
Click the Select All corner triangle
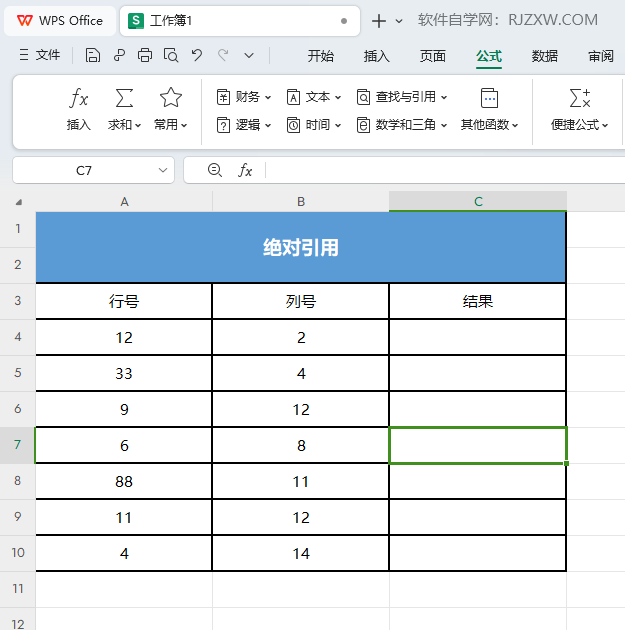pyautogui.click(x=18, y=202)
